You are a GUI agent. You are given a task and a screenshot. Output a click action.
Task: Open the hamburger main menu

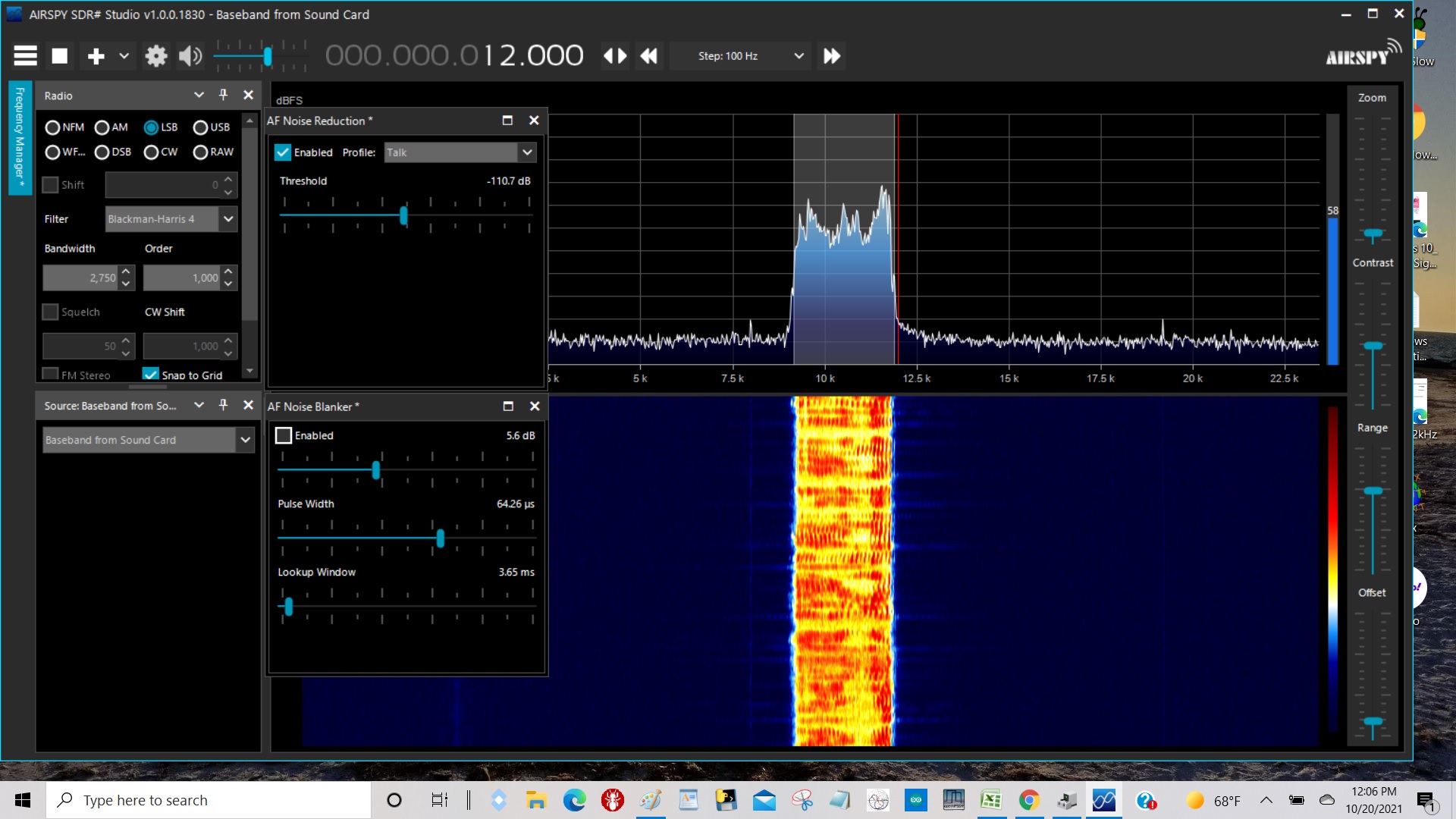25,55
